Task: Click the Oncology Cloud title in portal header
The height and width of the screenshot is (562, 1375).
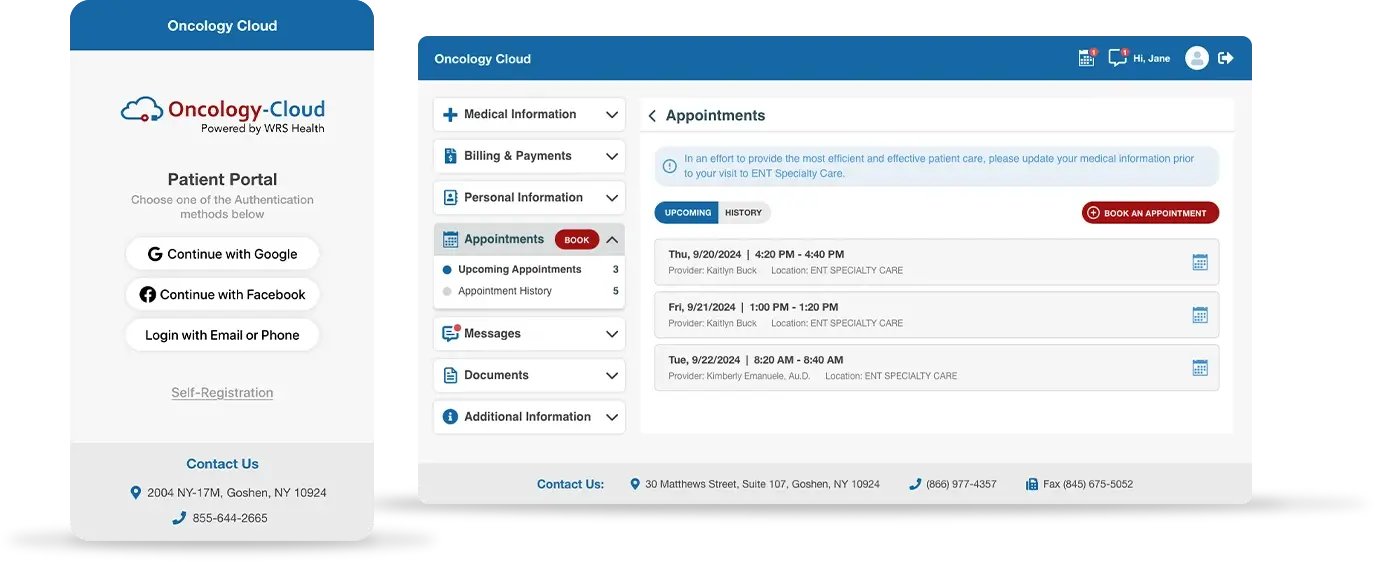Action: tap(483, 59)
